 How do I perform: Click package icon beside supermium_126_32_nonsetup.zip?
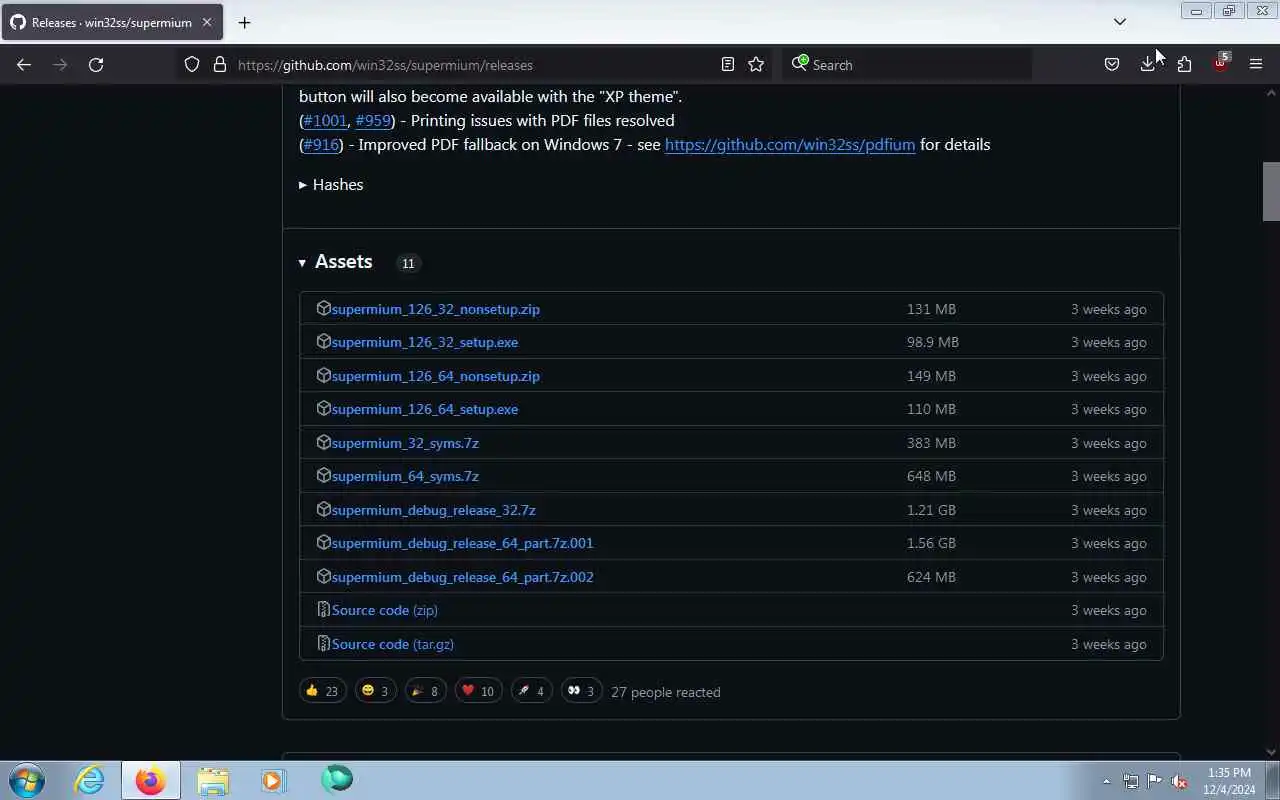pos(323,308)
